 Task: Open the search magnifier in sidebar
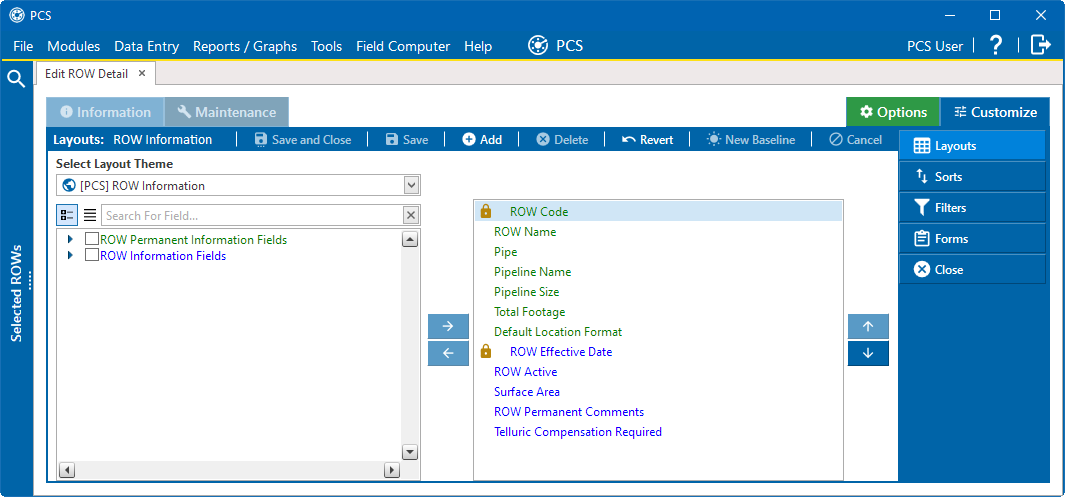[x=16, y=79]
